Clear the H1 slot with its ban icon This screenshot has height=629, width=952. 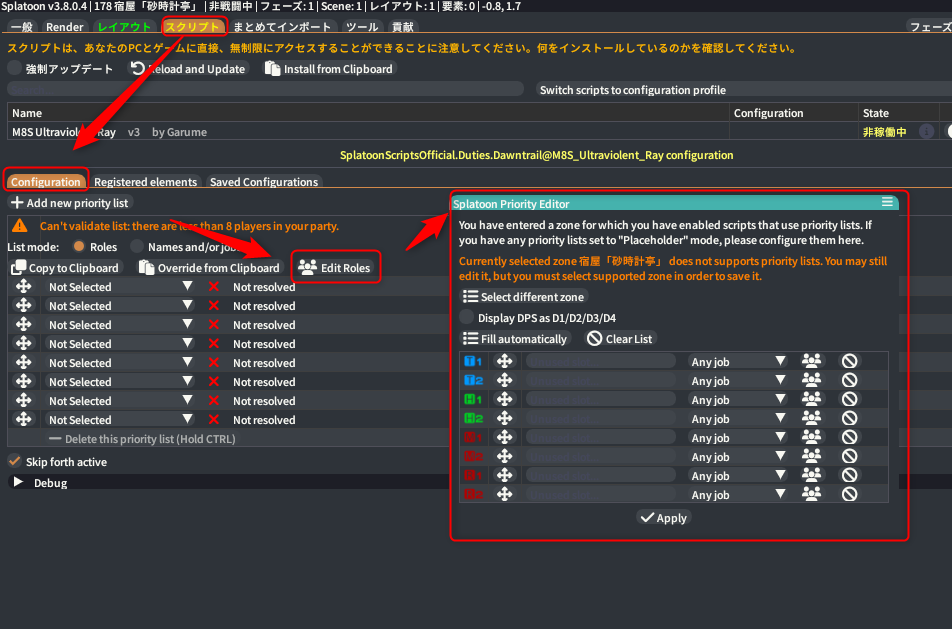(849, 400)
